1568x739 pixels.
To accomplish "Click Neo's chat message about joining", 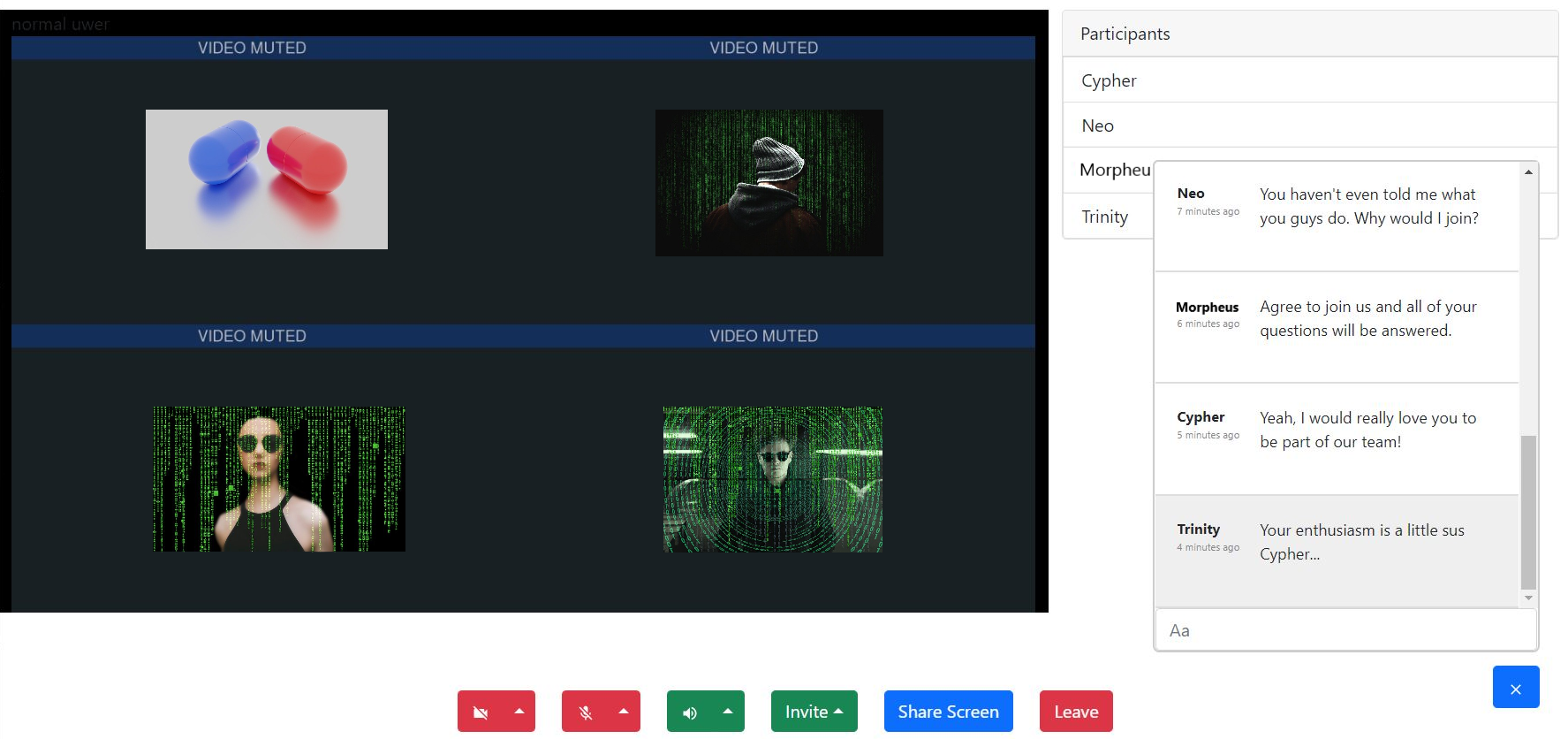I will (1369, 206).
